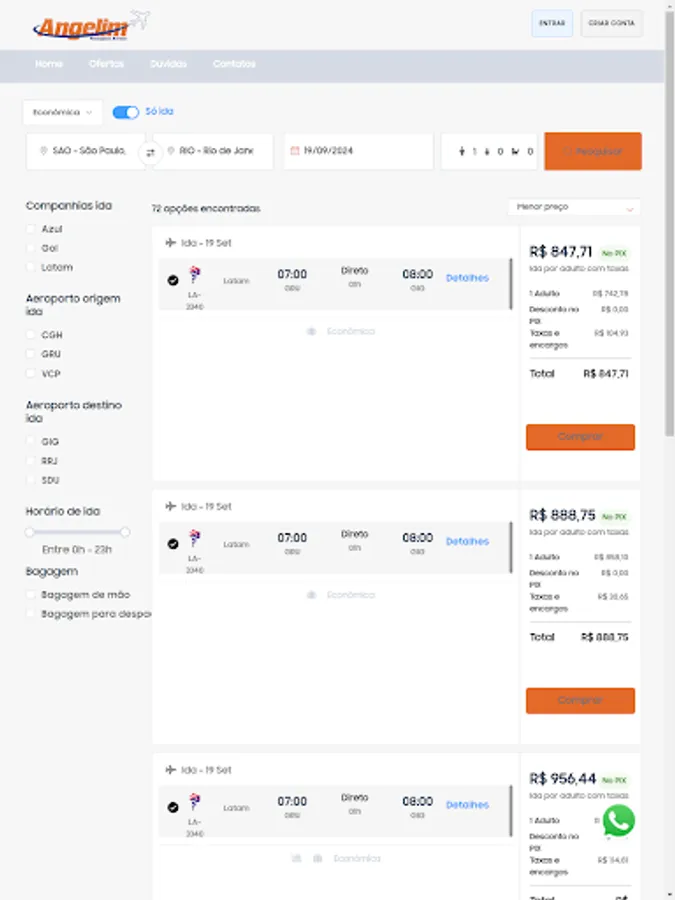
Task: Open the Econômica class dropdown
Action: pos(63,112)
